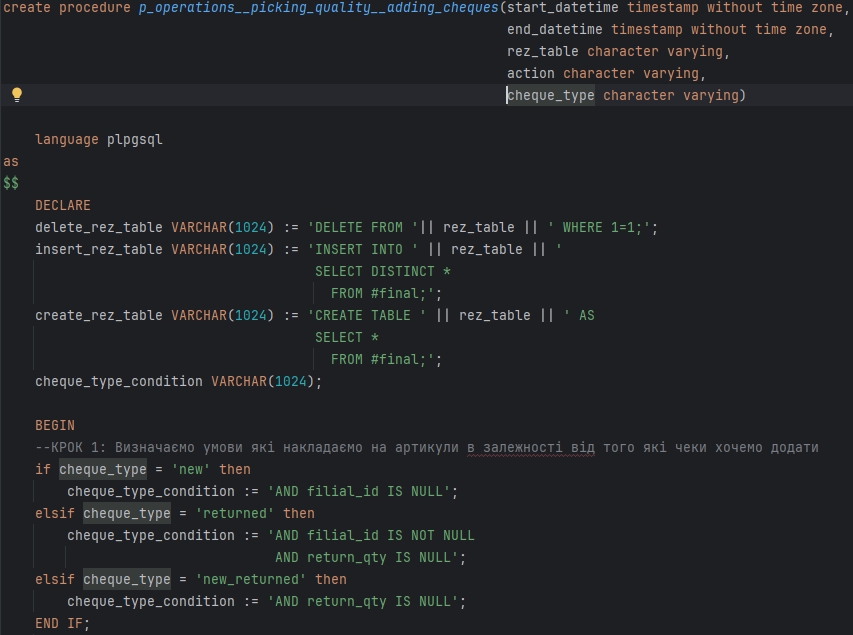Image resolution: width=853 pixels, height=635 pixels.
Task: Click 'language plpgsql' line
Action: pos(98,139)
